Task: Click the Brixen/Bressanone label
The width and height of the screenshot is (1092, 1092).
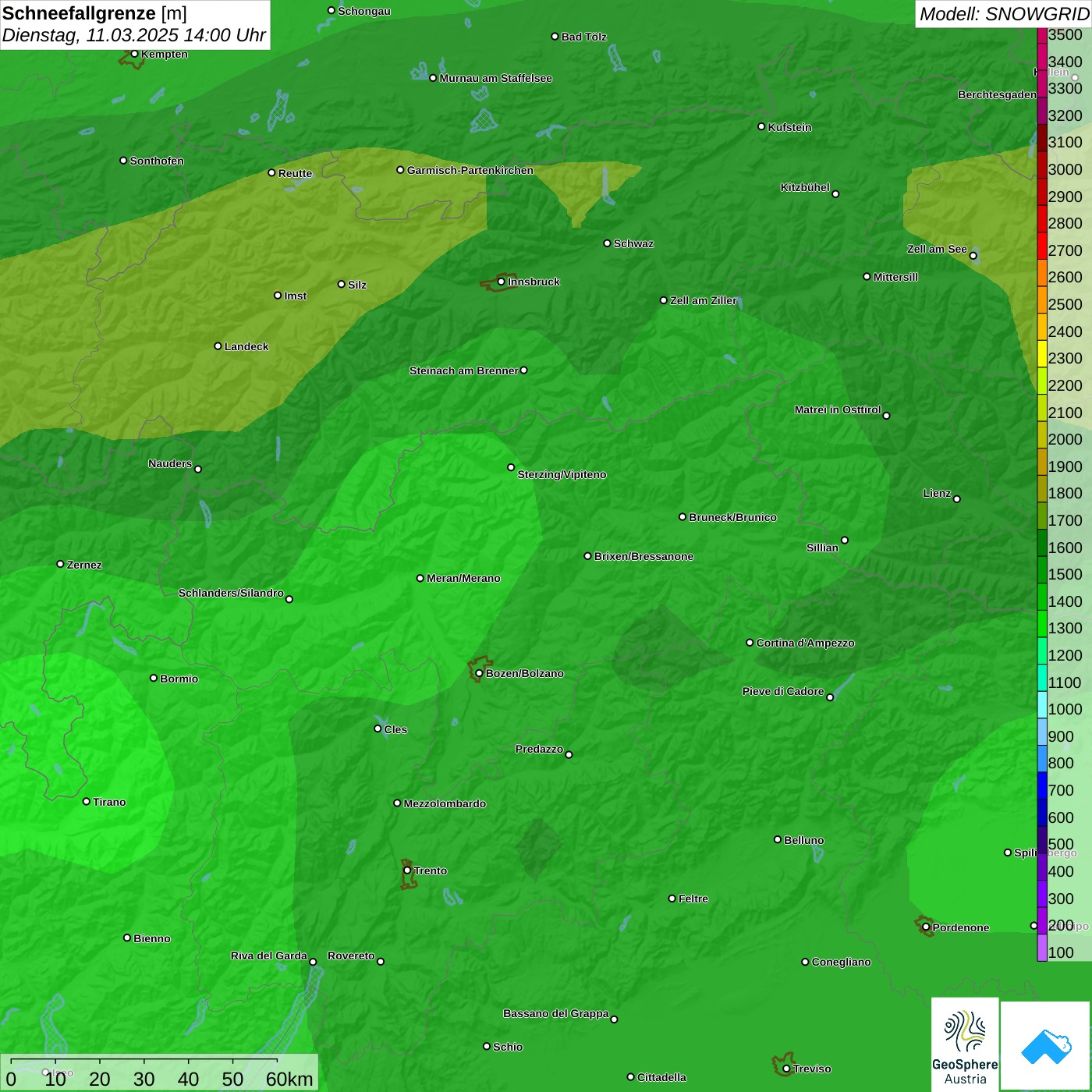Action: (643, 556)
